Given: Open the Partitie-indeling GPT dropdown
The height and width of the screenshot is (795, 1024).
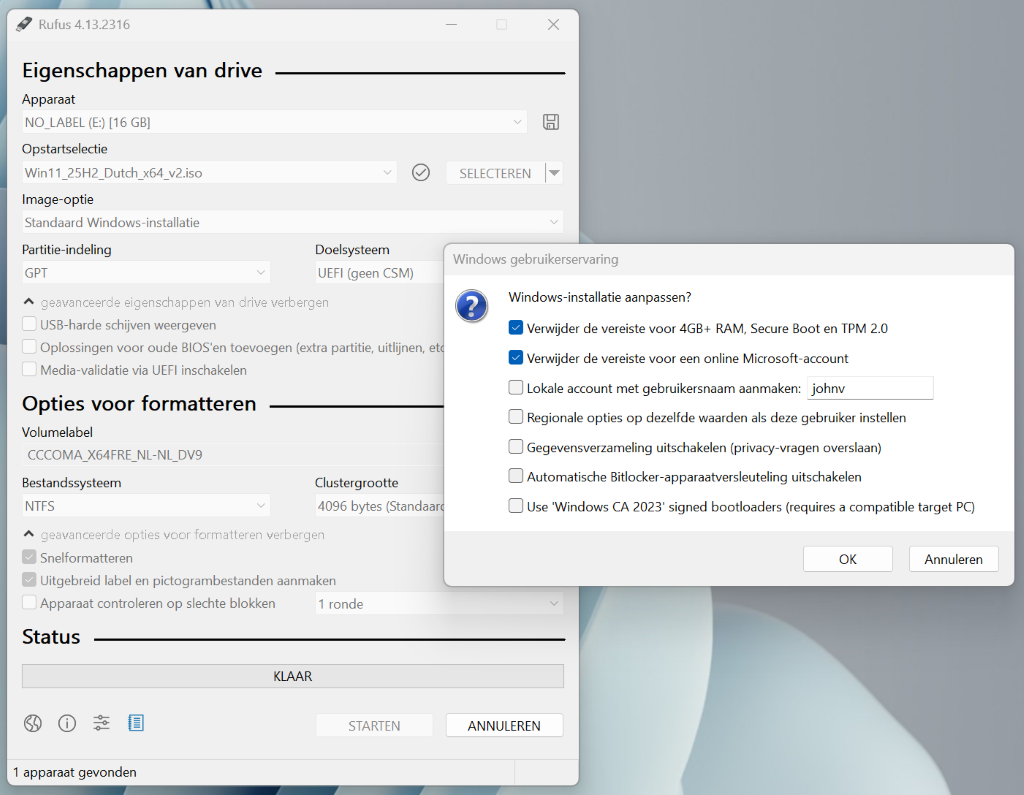Looking at the screenshot, I should coord(146,272).
